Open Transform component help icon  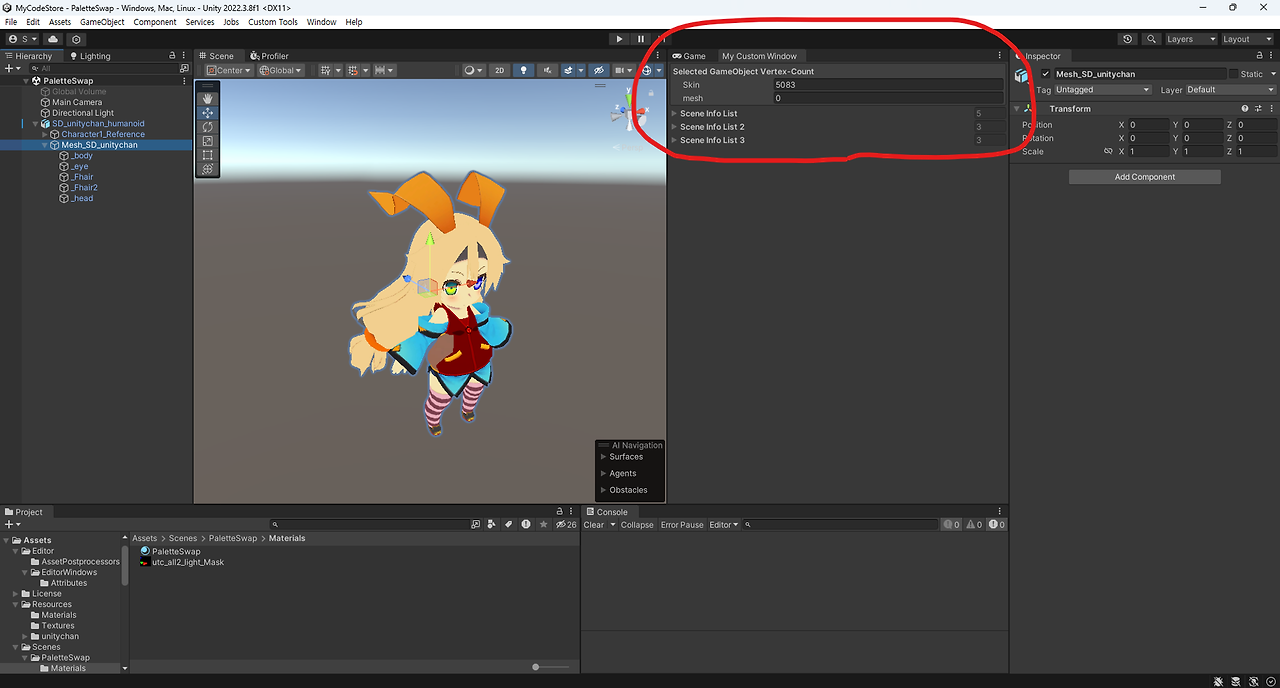point(1245,108)
